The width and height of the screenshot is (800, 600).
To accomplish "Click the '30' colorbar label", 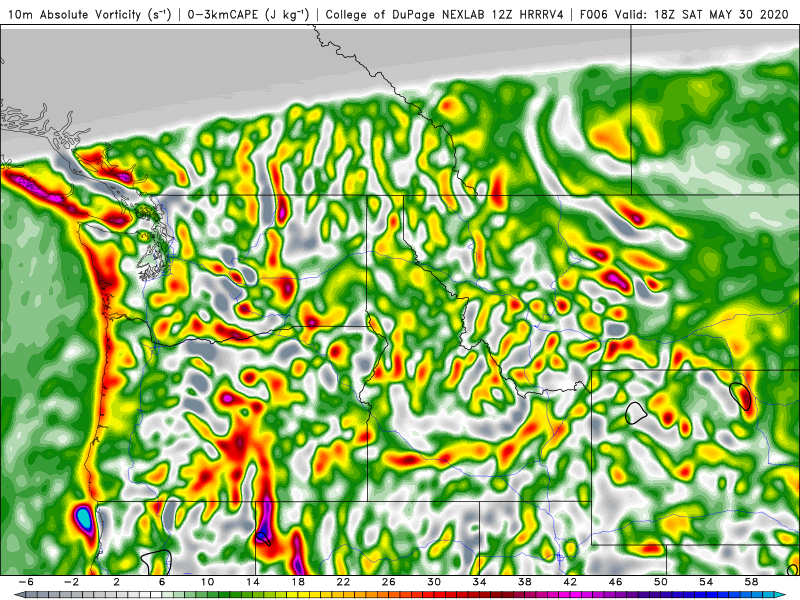I will pyautogui.click(x=434, y=582).
